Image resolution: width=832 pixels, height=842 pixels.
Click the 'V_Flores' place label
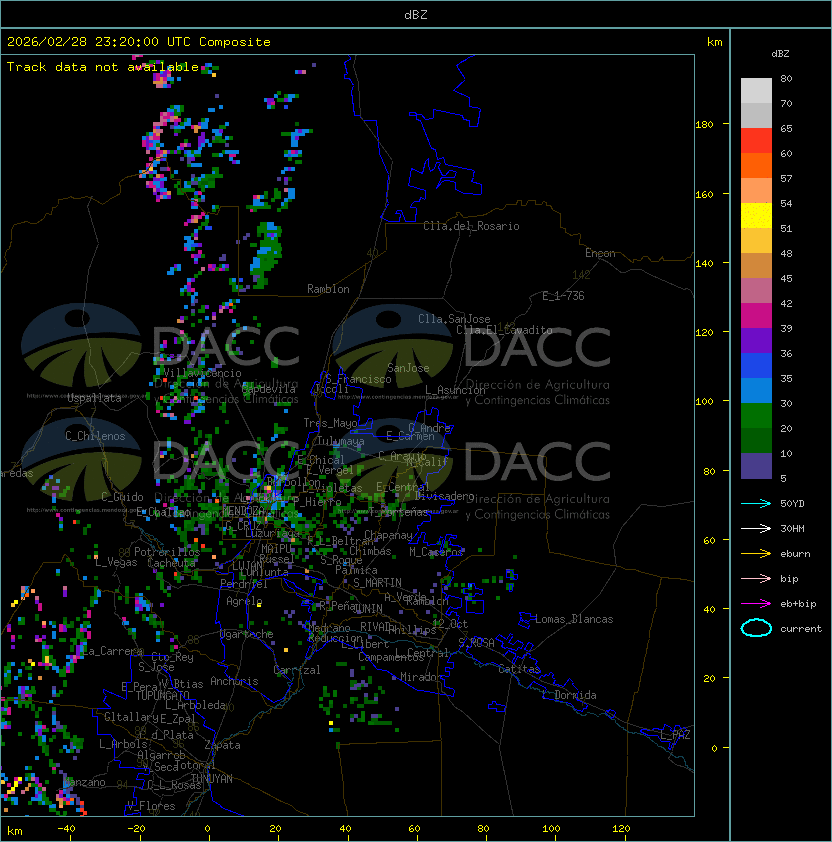point(151,806)
